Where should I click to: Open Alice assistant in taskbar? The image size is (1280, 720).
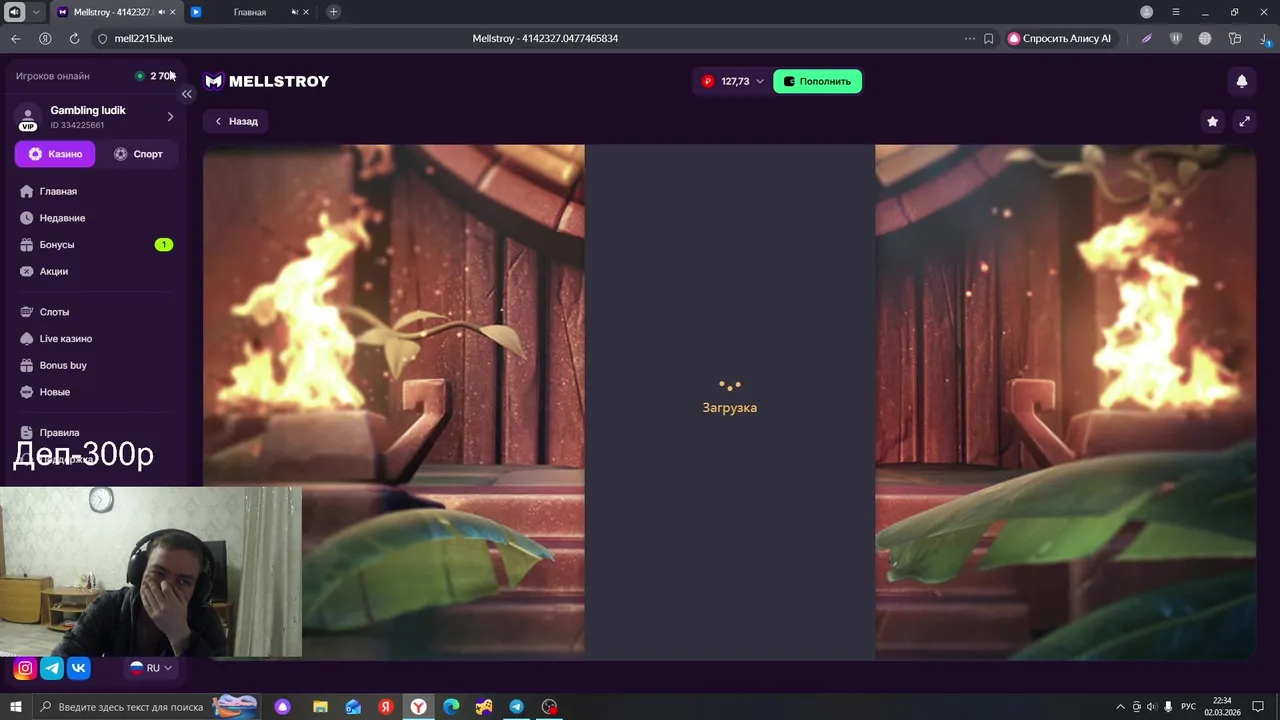(x=283, y=707)
